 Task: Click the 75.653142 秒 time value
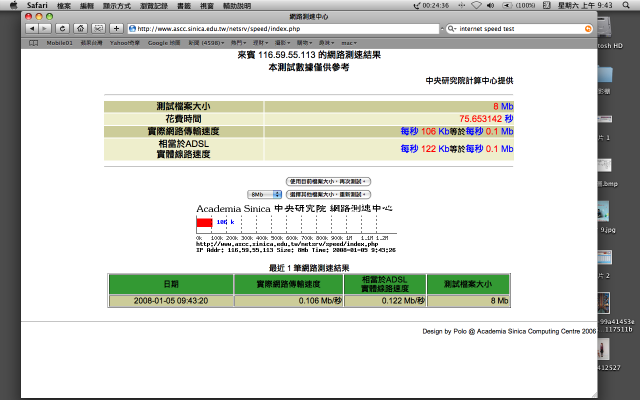coord(486,119)
